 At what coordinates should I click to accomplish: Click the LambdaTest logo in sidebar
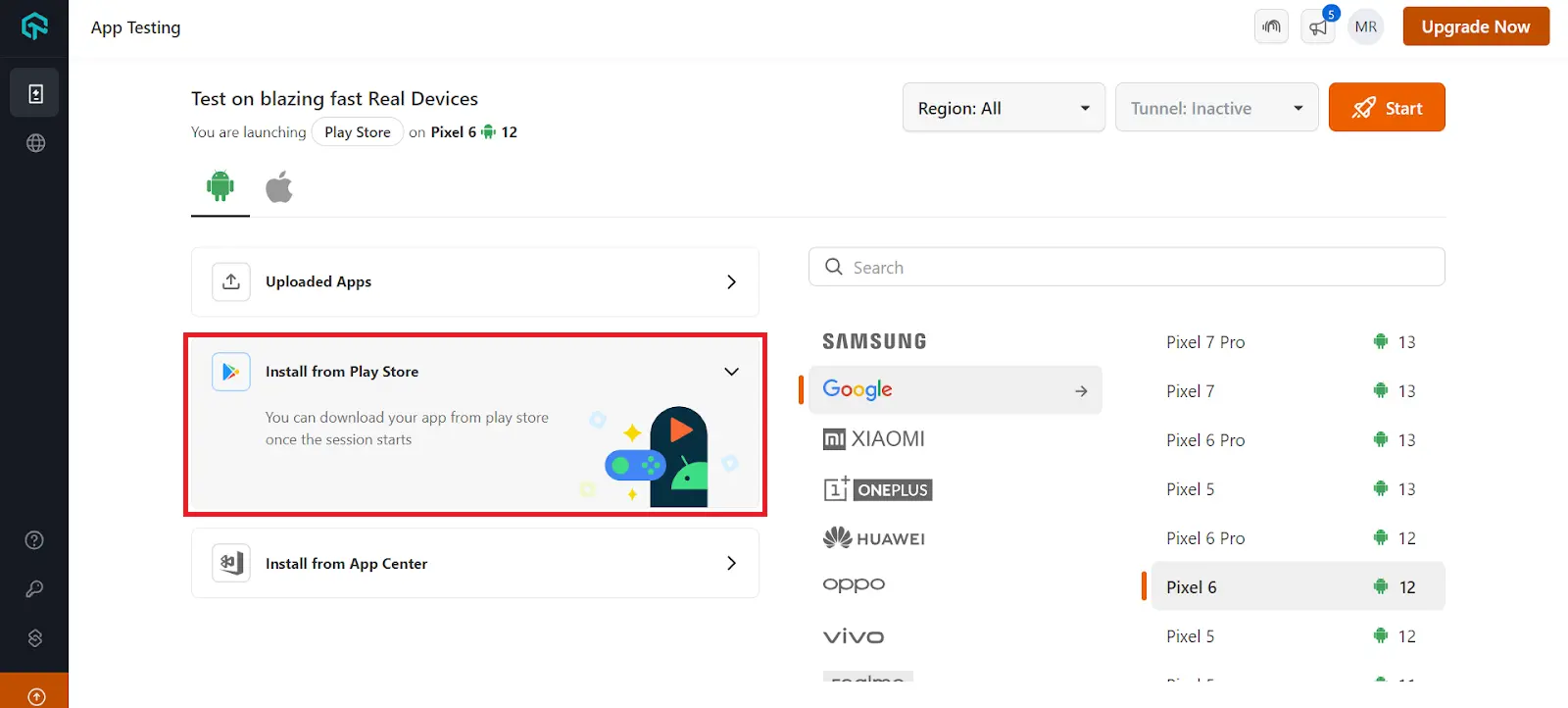[34, 26]
